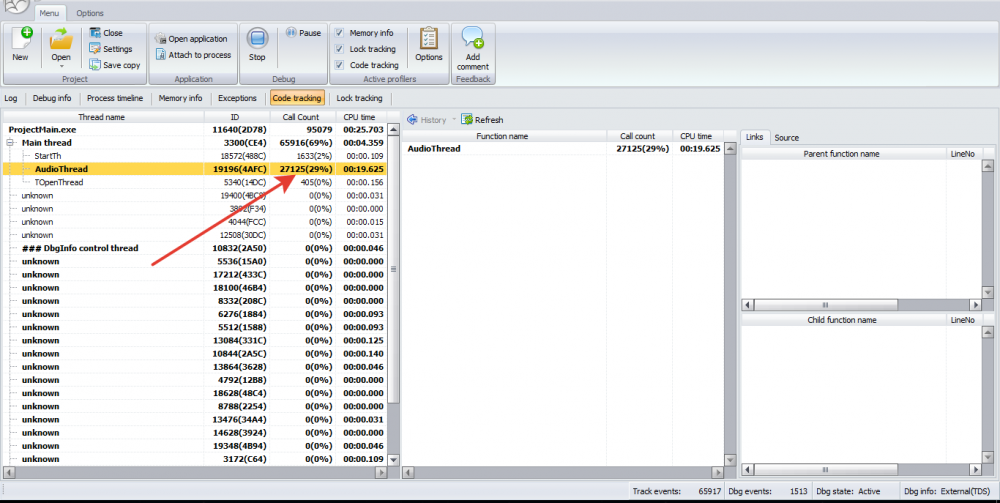Switch to the Links tab
The image size is (1000, 503).
pyautogui.click(x=754, y=137)
